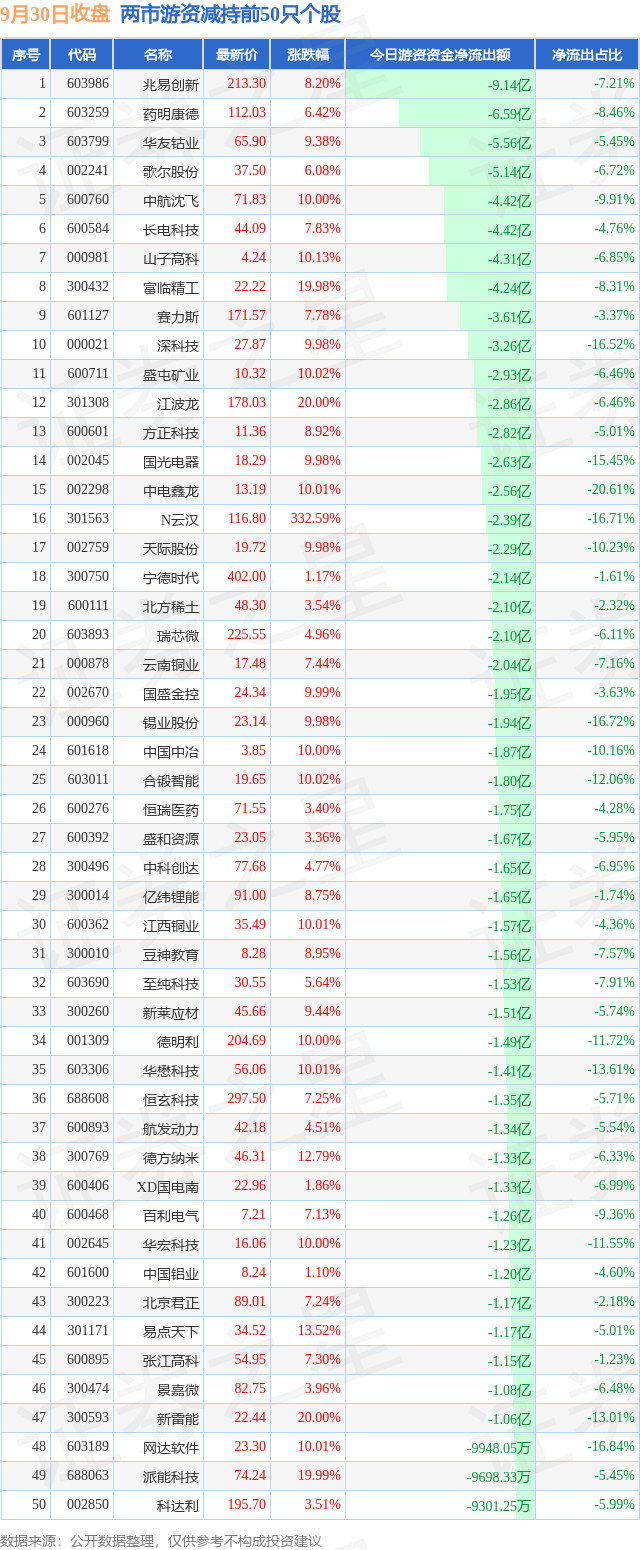640x1550 pixels.
Task: Click stock name 北京君正
Action: pyautogui.click(x=171, y=1303)
